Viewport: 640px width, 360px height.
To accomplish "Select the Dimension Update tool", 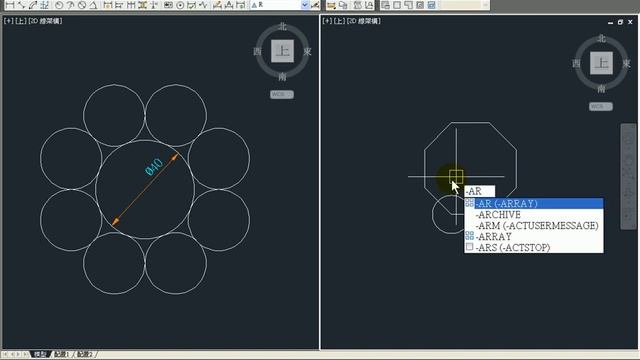I will pos(241,5).
